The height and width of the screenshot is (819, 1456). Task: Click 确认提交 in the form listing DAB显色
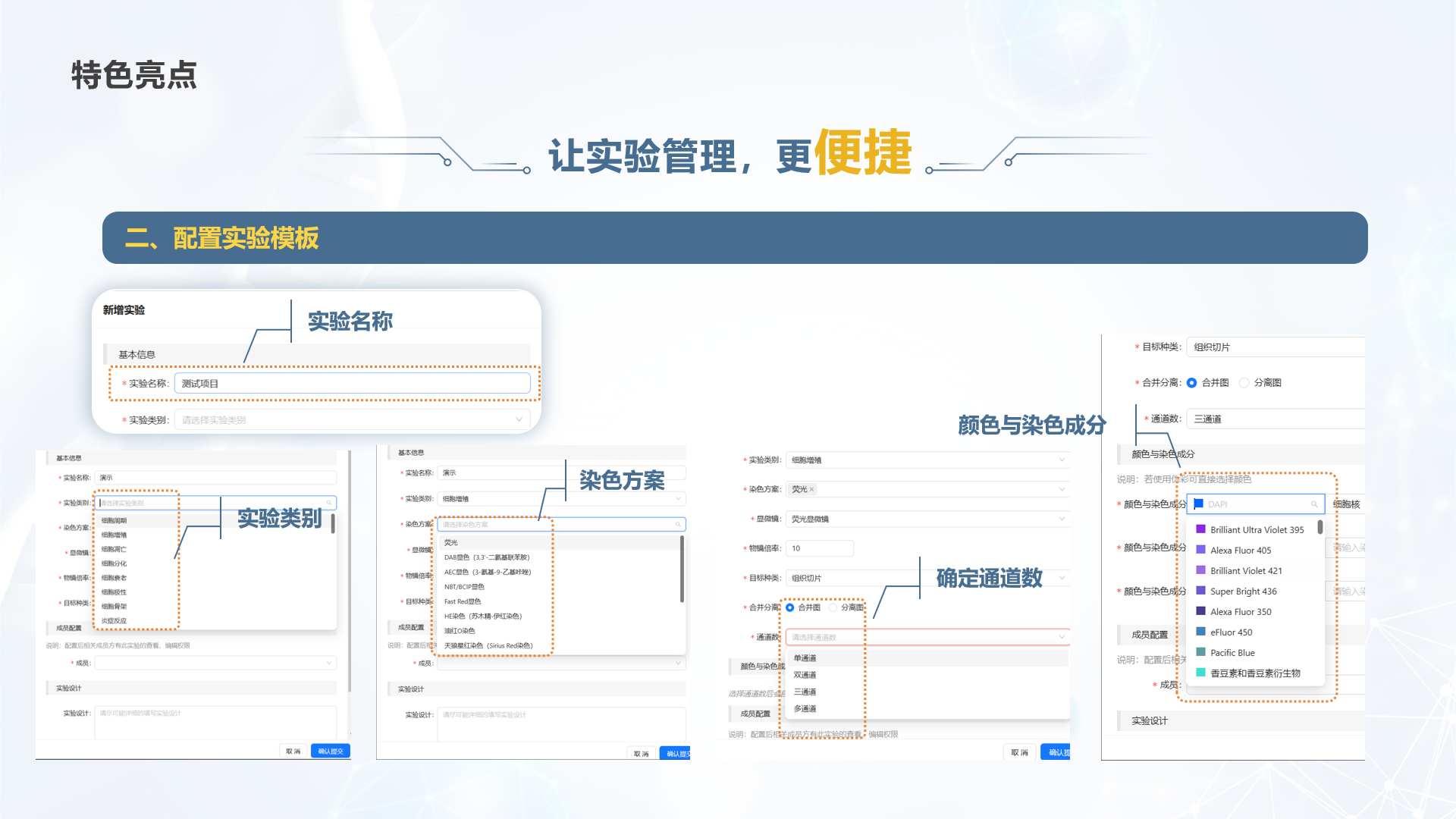675,754
